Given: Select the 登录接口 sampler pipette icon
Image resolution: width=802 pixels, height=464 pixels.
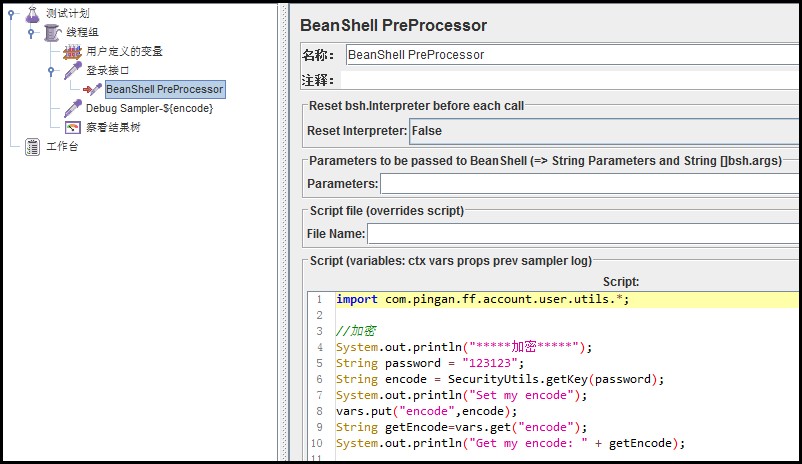Looking at the screenshot, I should coord(73,71).
